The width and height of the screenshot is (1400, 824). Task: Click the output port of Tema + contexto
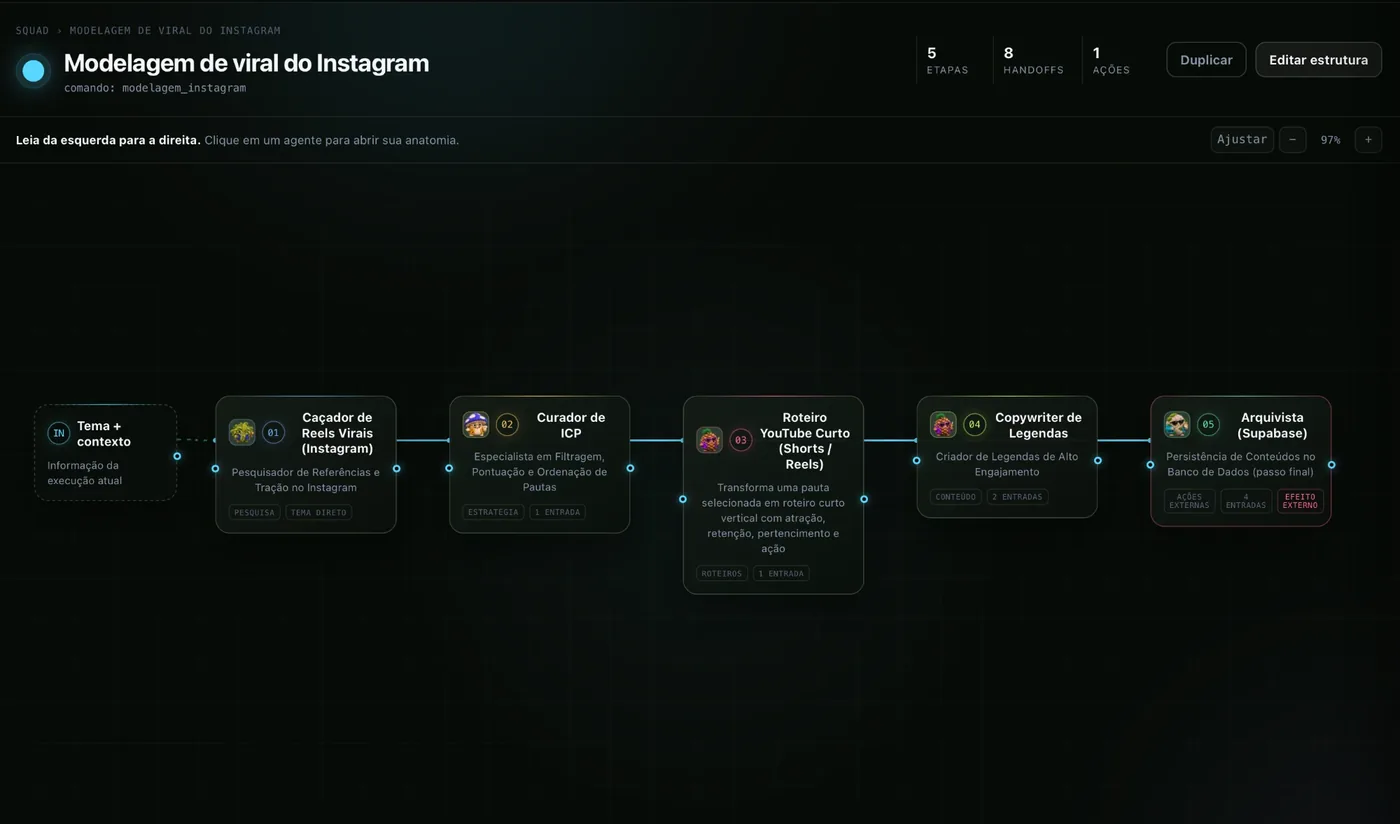pos(177,456)
